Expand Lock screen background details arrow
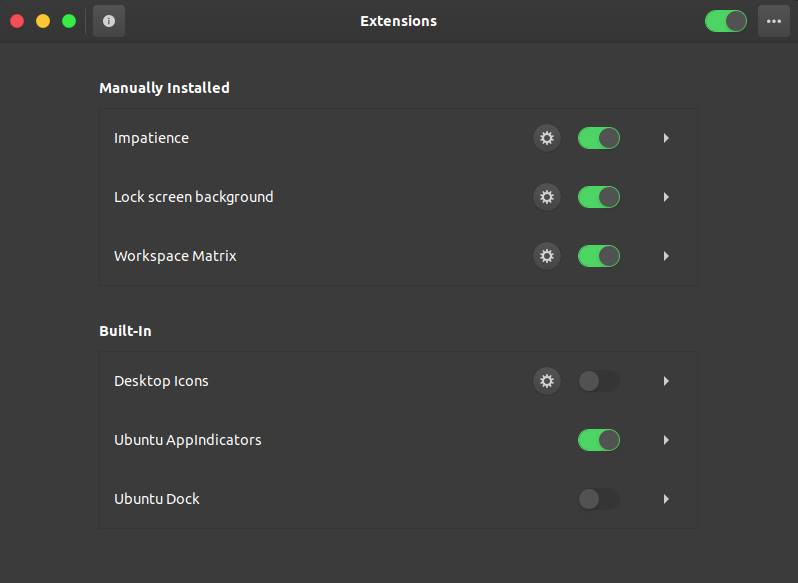This screenshot has width=798, height=583. [666, 197]
